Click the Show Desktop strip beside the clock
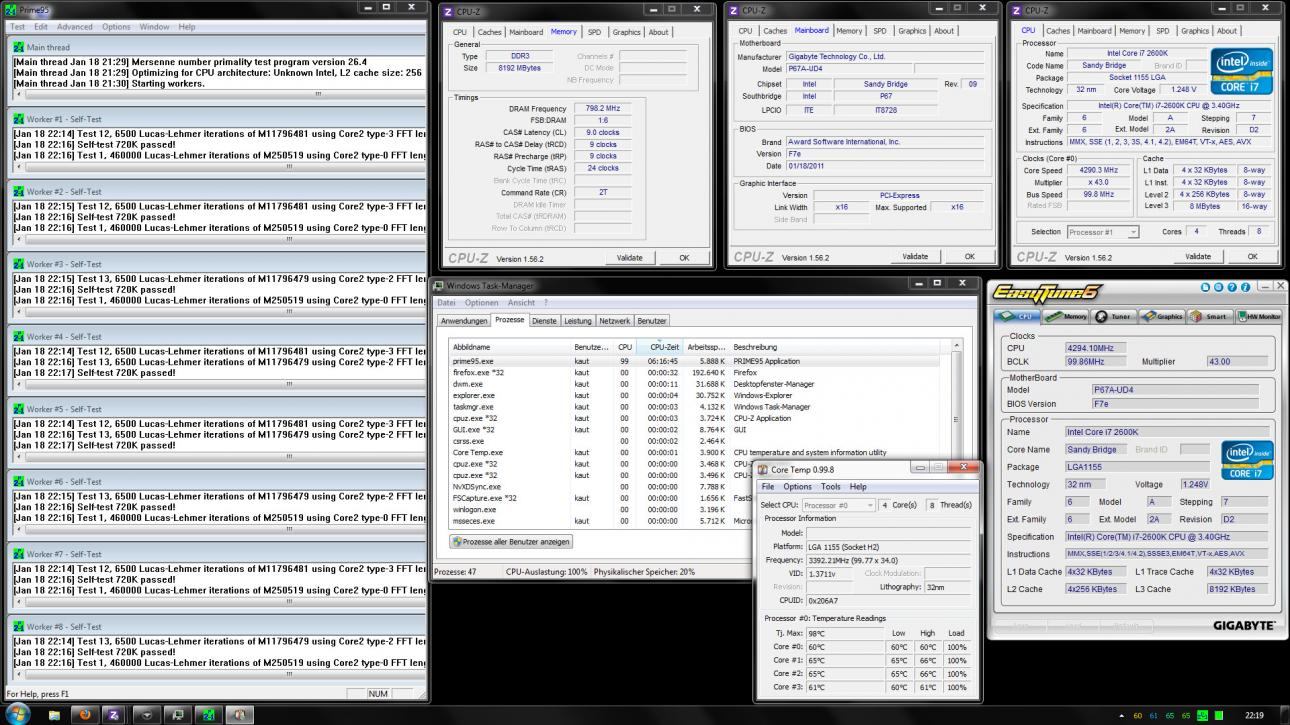 pos(1284,716)
